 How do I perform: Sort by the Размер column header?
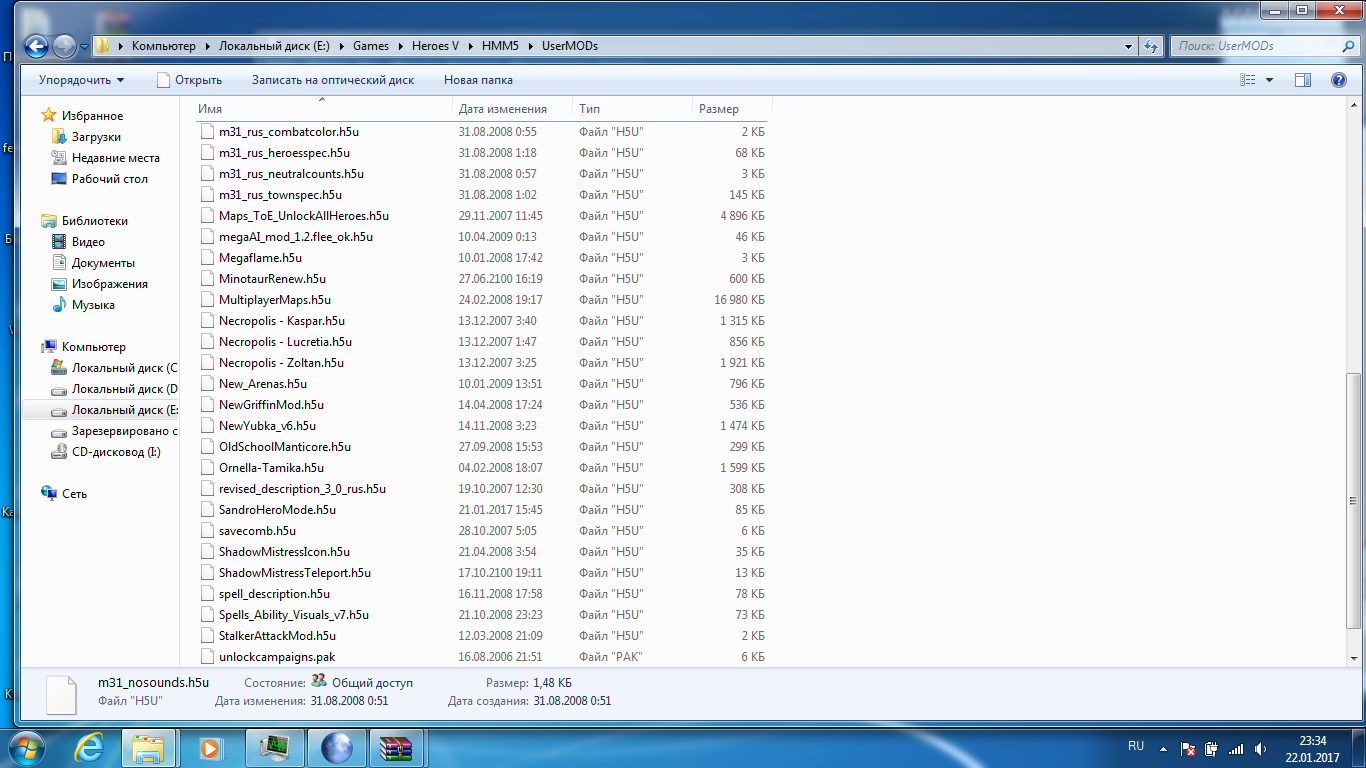(x=731, y=109)
